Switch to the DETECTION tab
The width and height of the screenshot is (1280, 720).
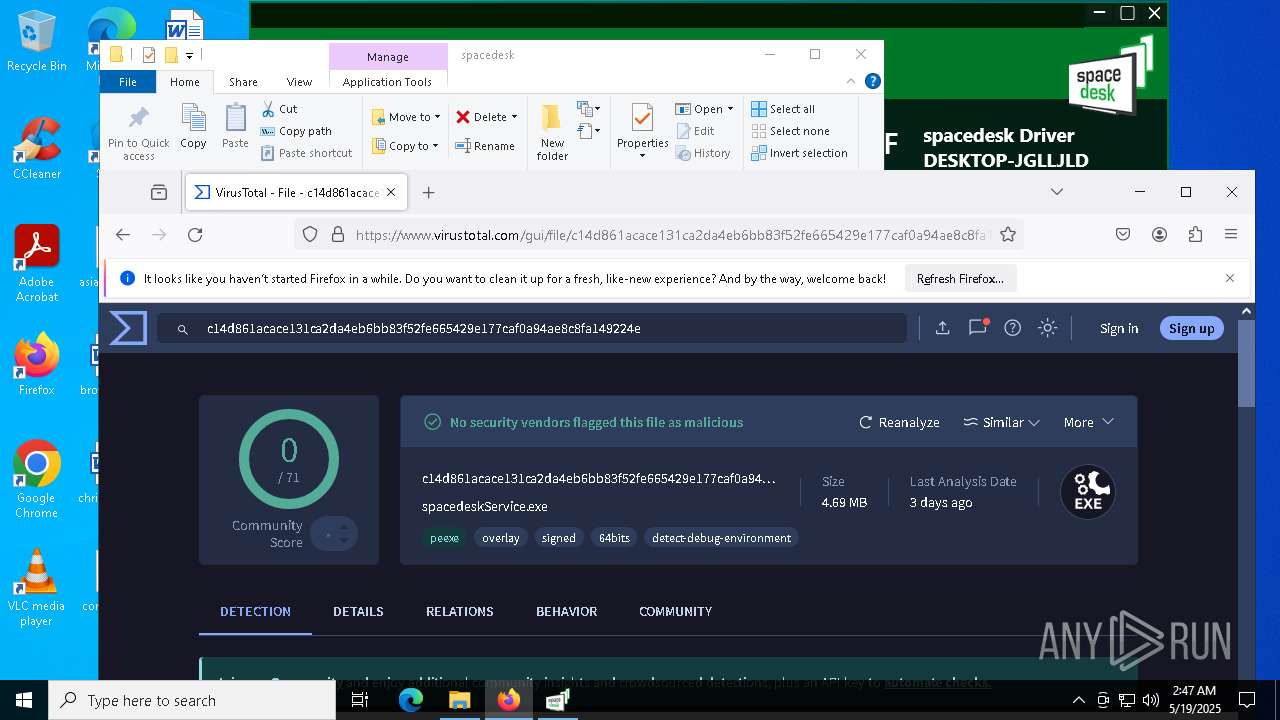[255, 611]
